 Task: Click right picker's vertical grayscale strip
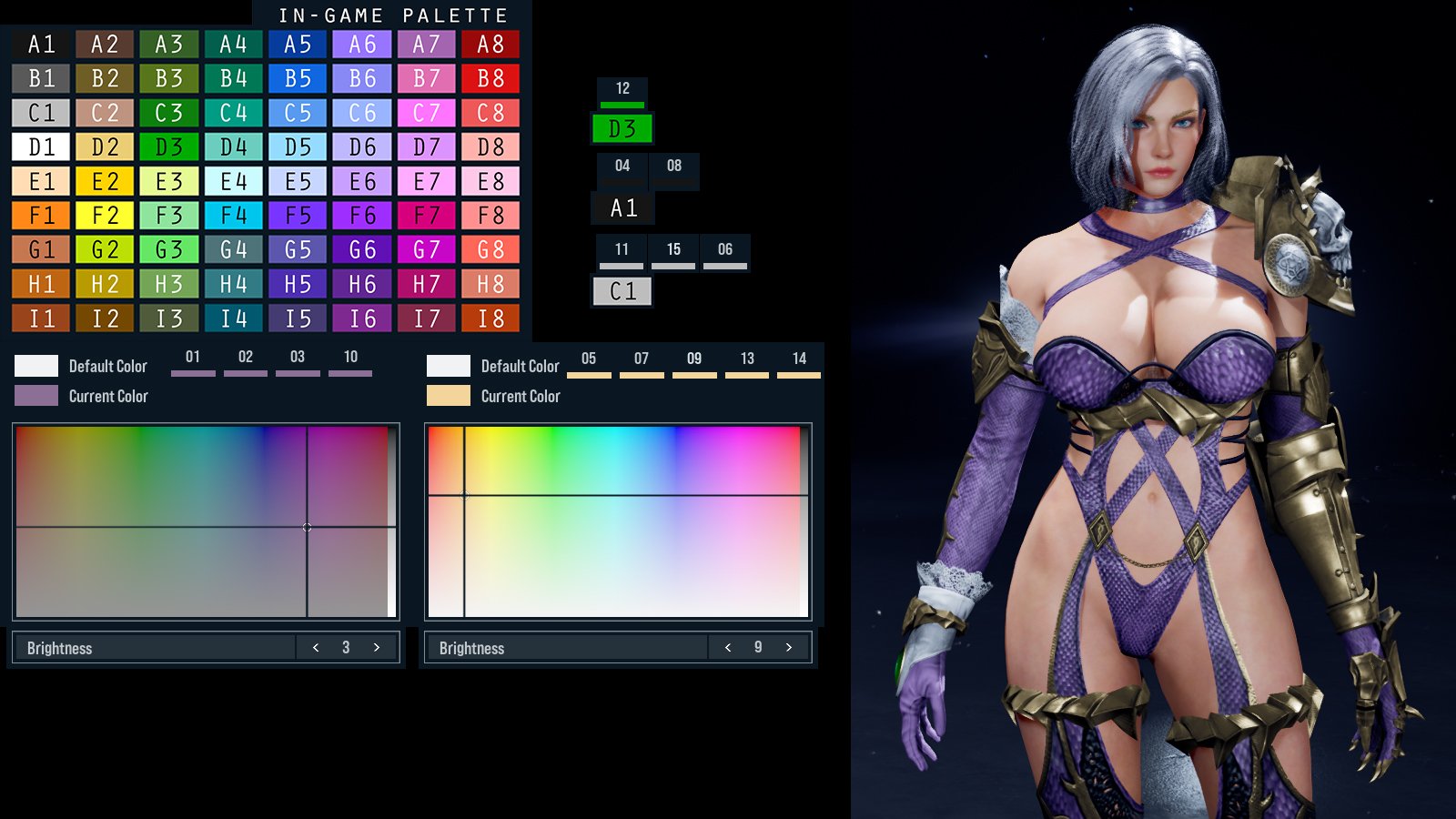tap(804, 521)
